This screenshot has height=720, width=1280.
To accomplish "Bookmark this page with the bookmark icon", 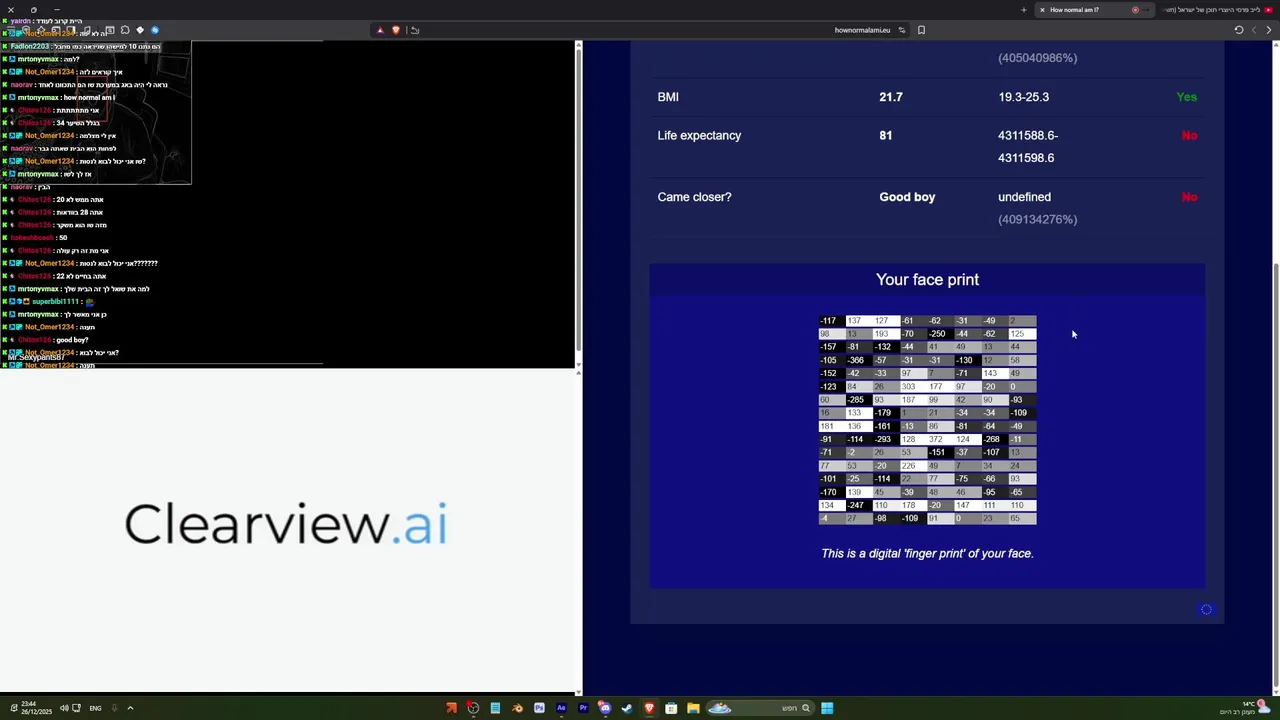I will coord(921,30).
